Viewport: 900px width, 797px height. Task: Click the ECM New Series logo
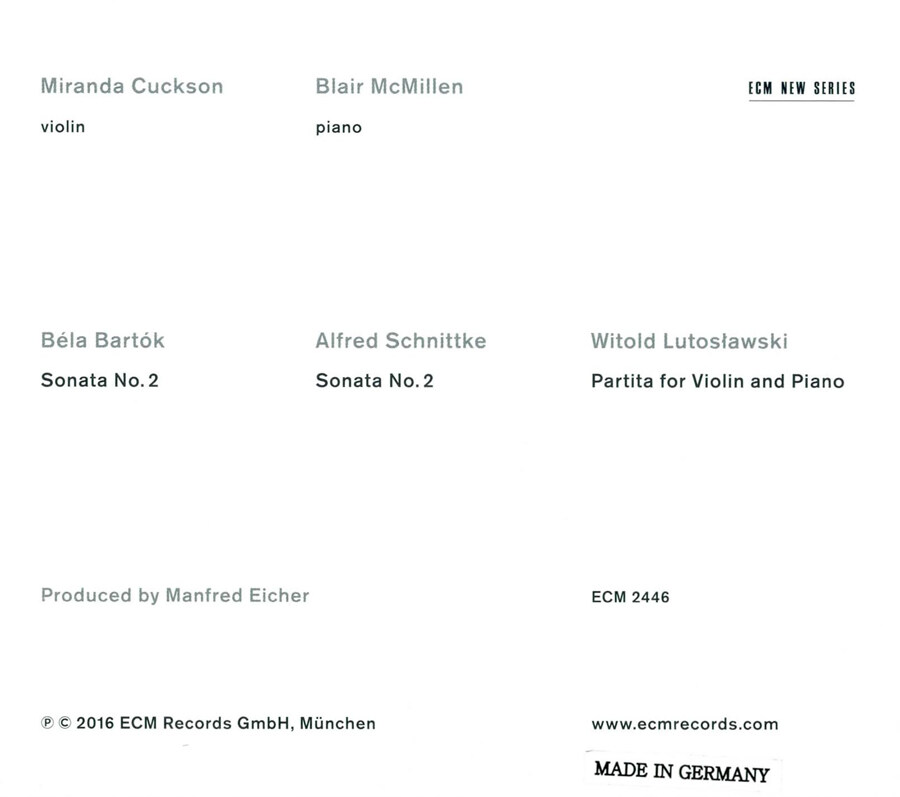801,90
